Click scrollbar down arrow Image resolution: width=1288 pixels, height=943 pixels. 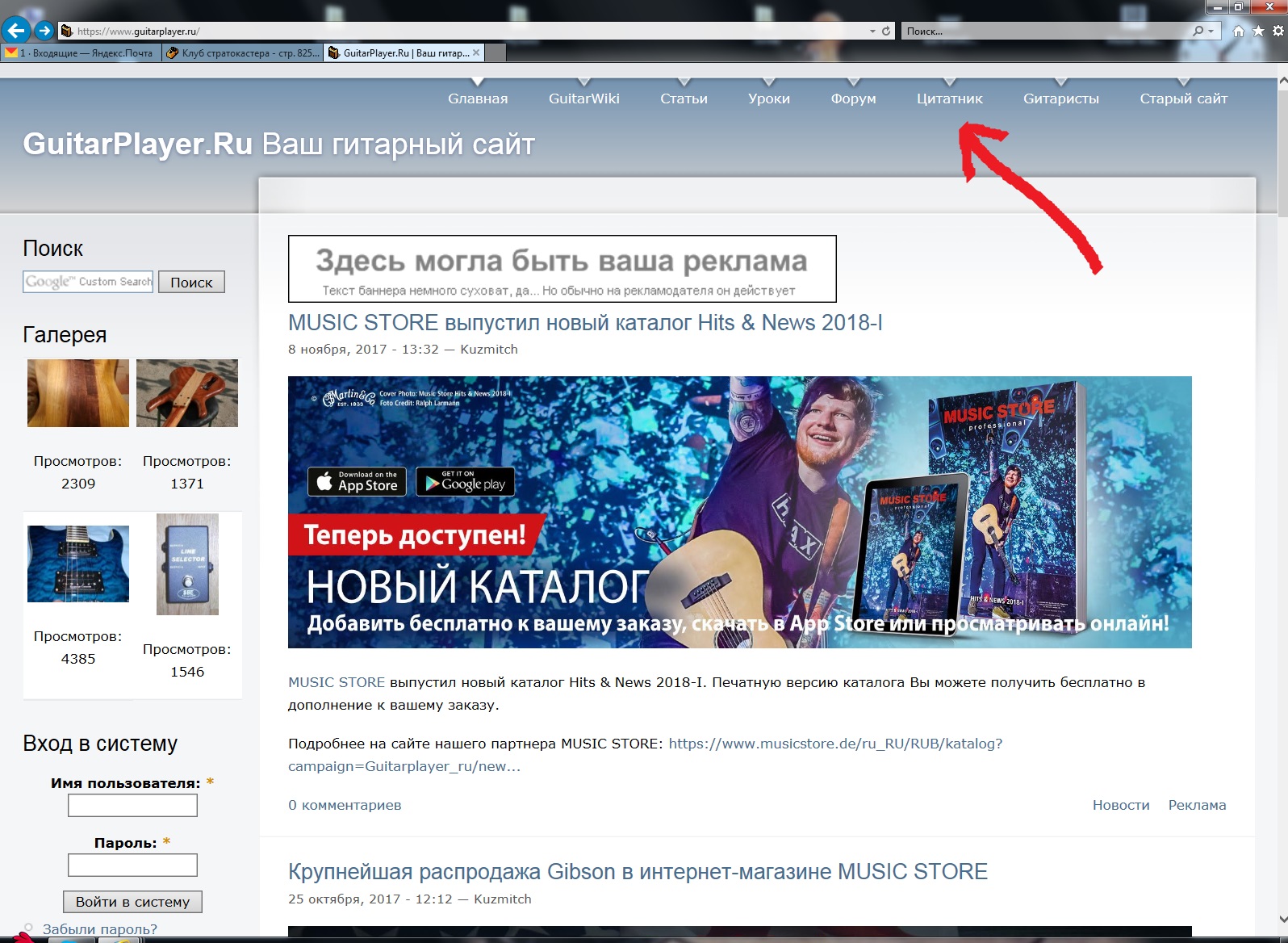pyautogui.click(x=1282, y=919)
